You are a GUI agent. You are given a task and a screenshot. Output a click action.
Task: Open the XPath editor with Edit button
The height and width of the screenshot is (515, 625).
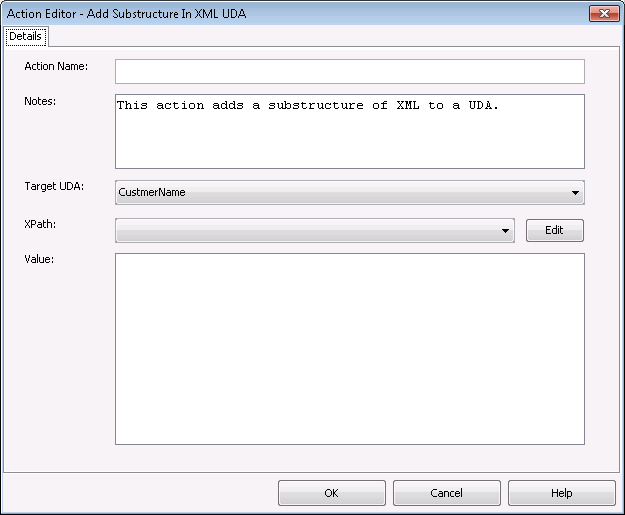point(554,230)
